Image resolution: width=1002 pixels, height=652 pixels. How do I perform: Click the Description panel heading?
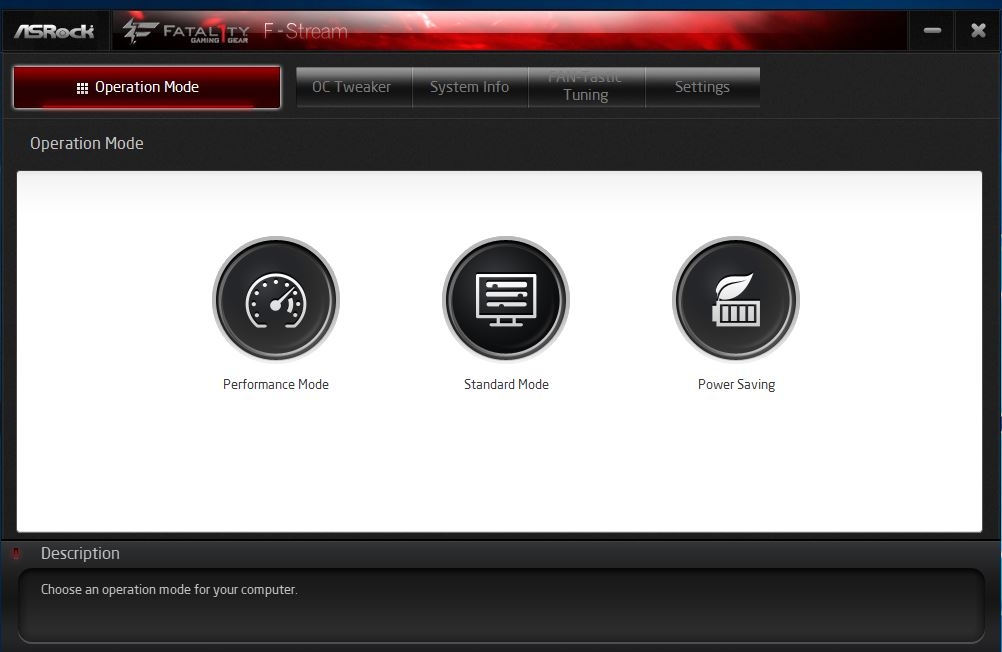(x=80, y=553)
